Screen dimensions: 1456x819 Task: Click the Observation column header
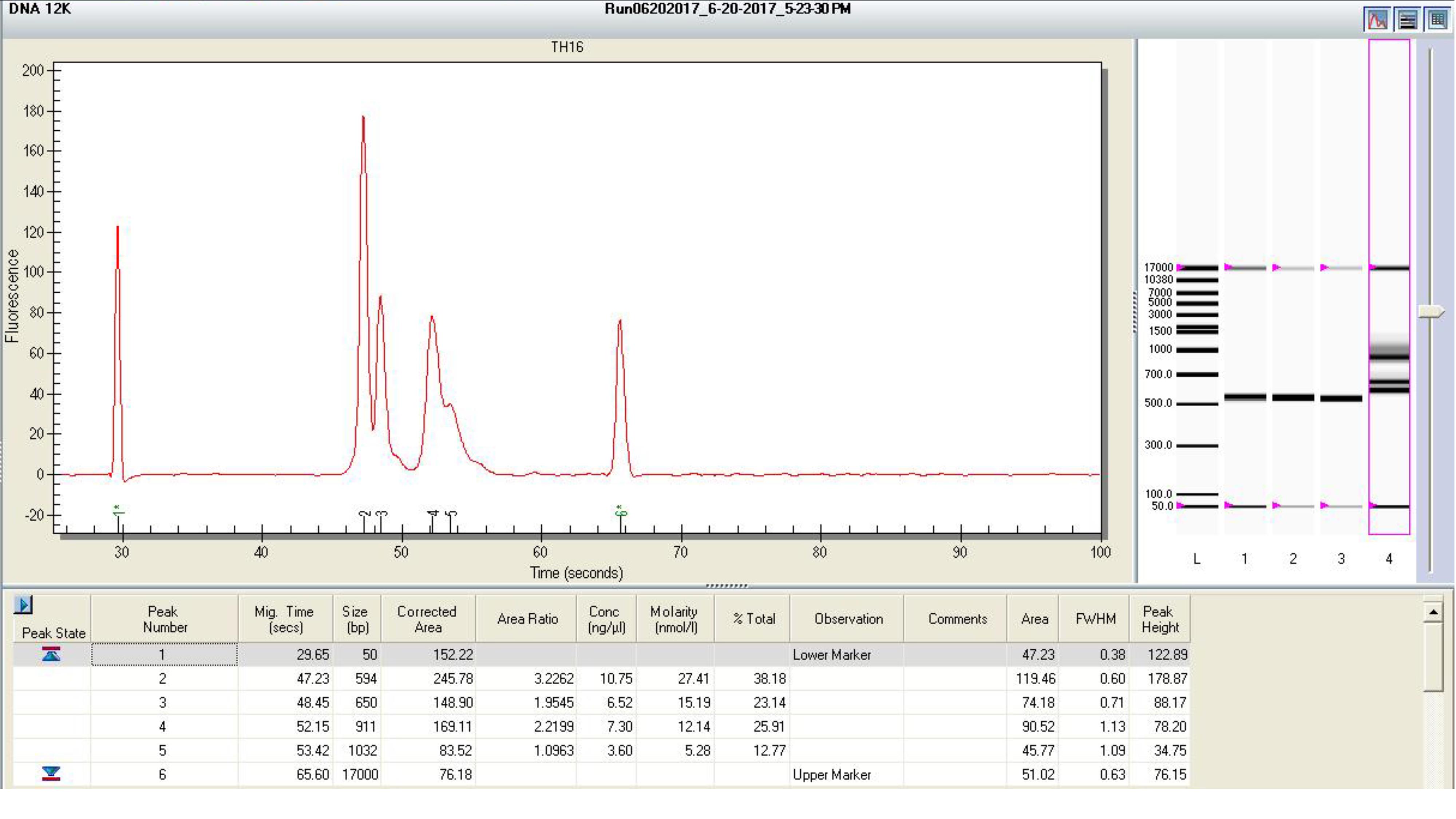[847, 619]
